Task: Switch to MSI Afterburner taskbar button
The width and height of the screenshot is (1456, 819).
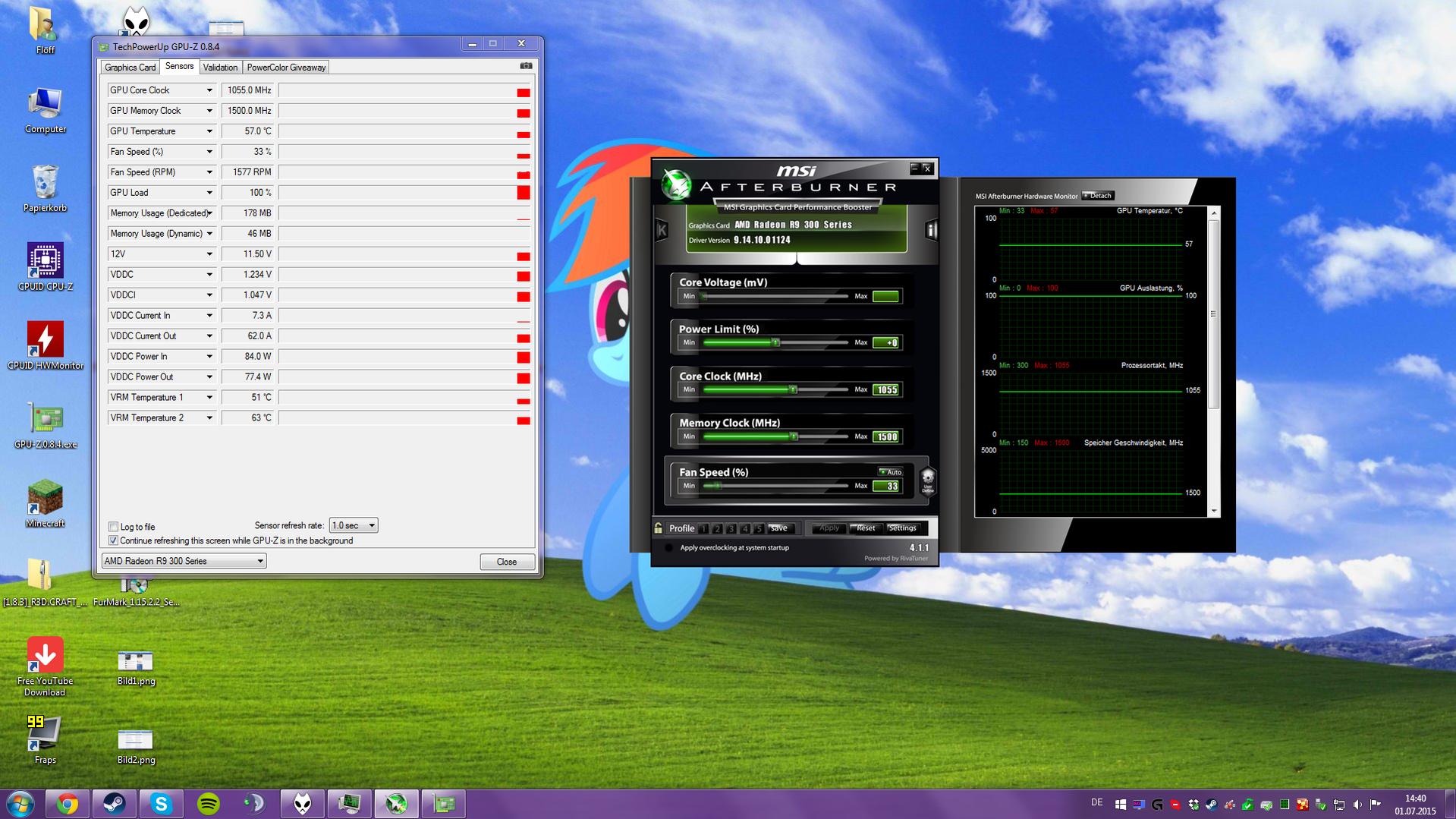Action: pyautogui.click(x=396, y=804)
